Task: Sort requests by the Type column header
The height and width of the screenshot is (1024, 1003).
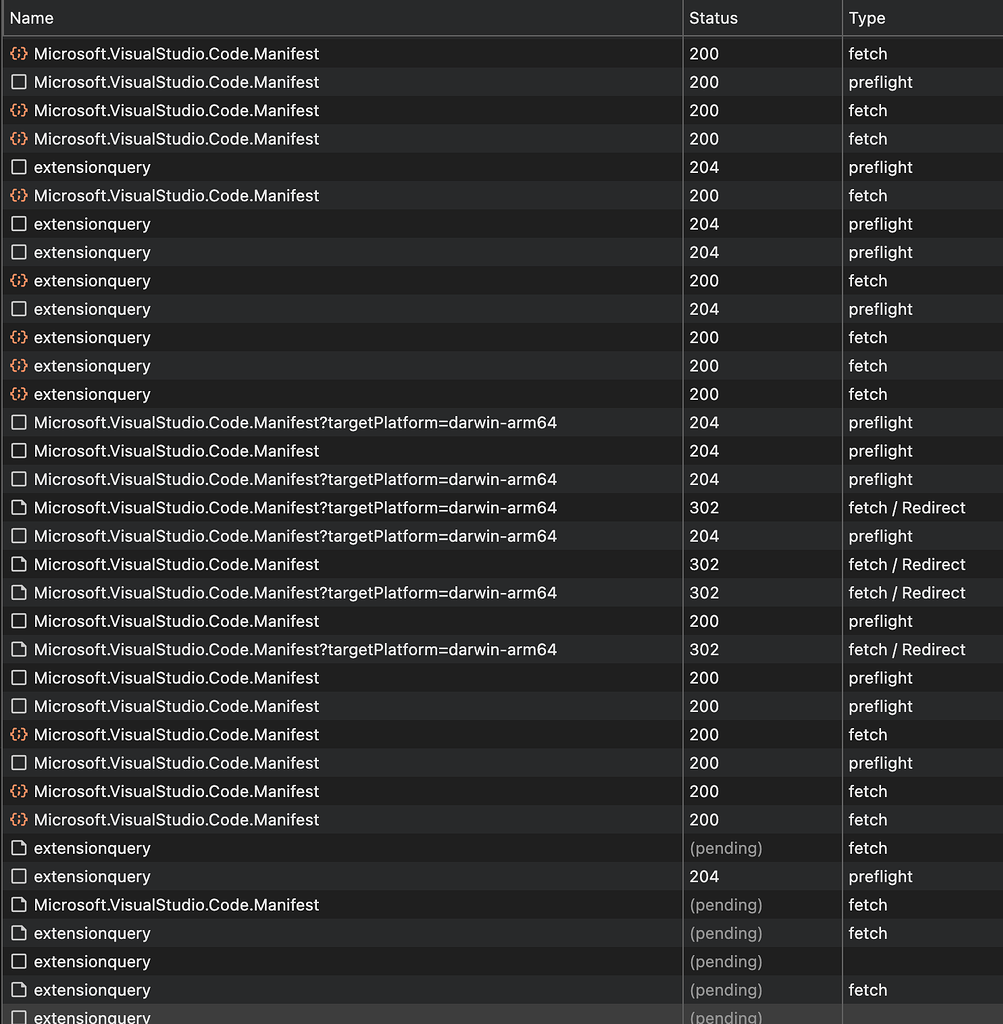Action: [866, 18]
